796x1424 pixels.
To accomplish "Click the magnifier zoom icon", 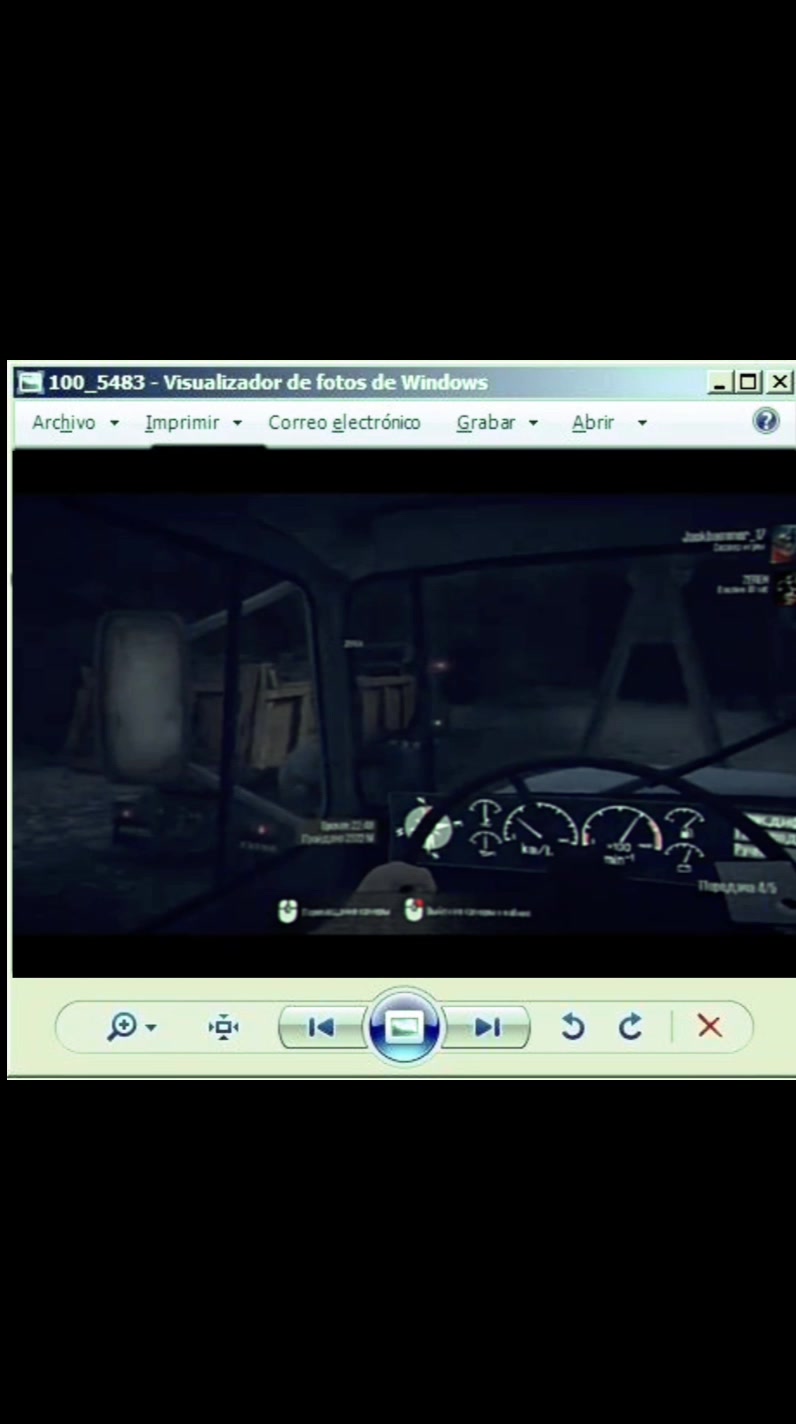I will [121, 1026].
